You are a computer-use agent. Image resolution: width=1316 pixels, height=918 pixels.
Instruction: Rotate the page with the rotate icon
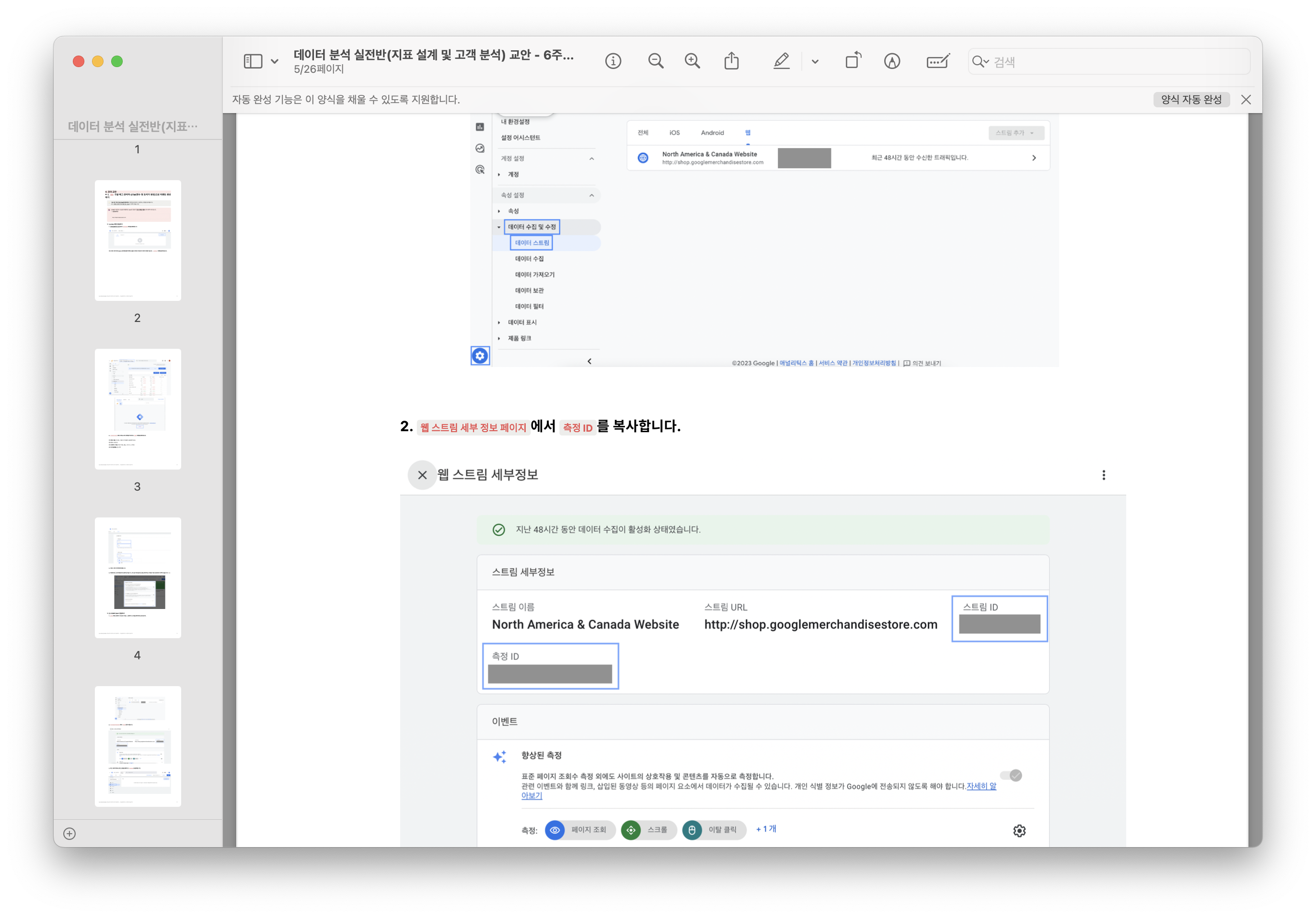(853, 61)
